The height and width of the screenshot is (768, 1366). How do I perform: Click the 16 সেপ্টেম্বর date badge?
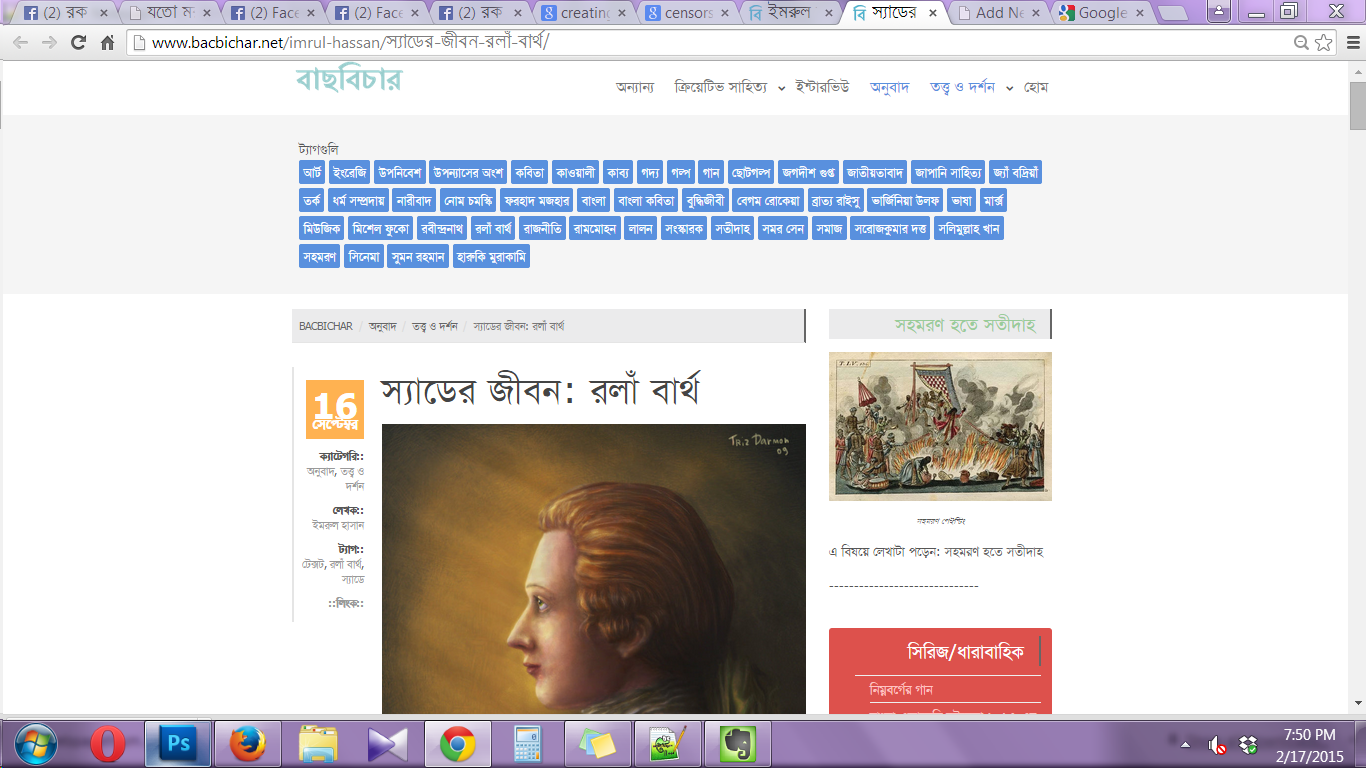coord(335,409)
